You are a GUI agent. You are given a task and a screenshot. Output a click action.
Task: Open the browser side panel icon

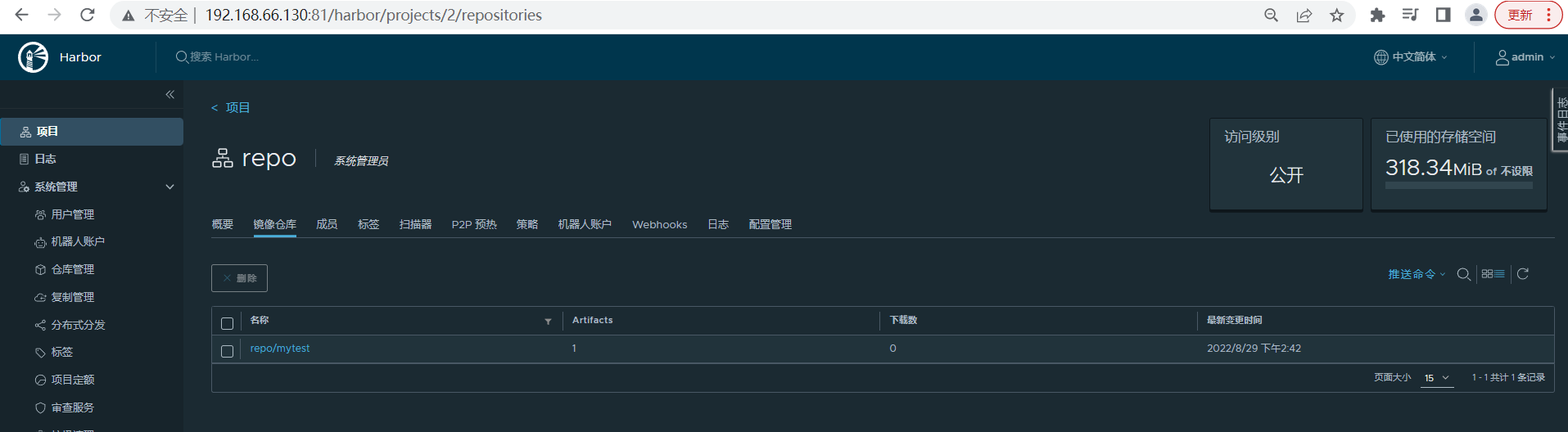[x=1444, y=15]
